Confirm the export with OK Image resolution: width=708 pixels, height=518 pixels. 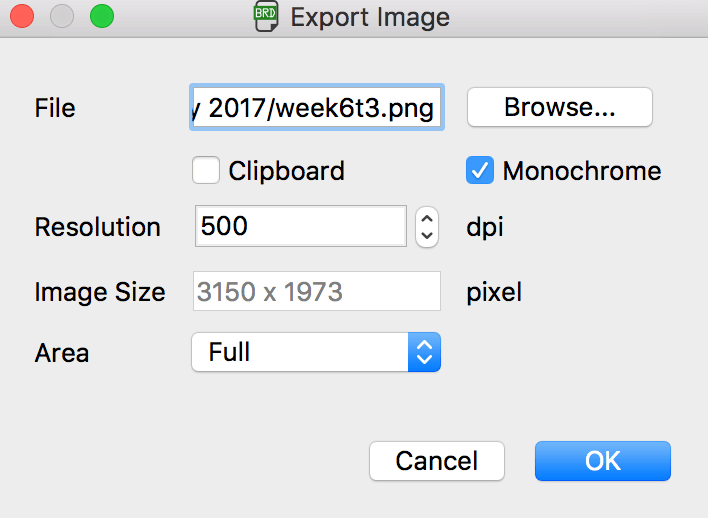point(602,461)
